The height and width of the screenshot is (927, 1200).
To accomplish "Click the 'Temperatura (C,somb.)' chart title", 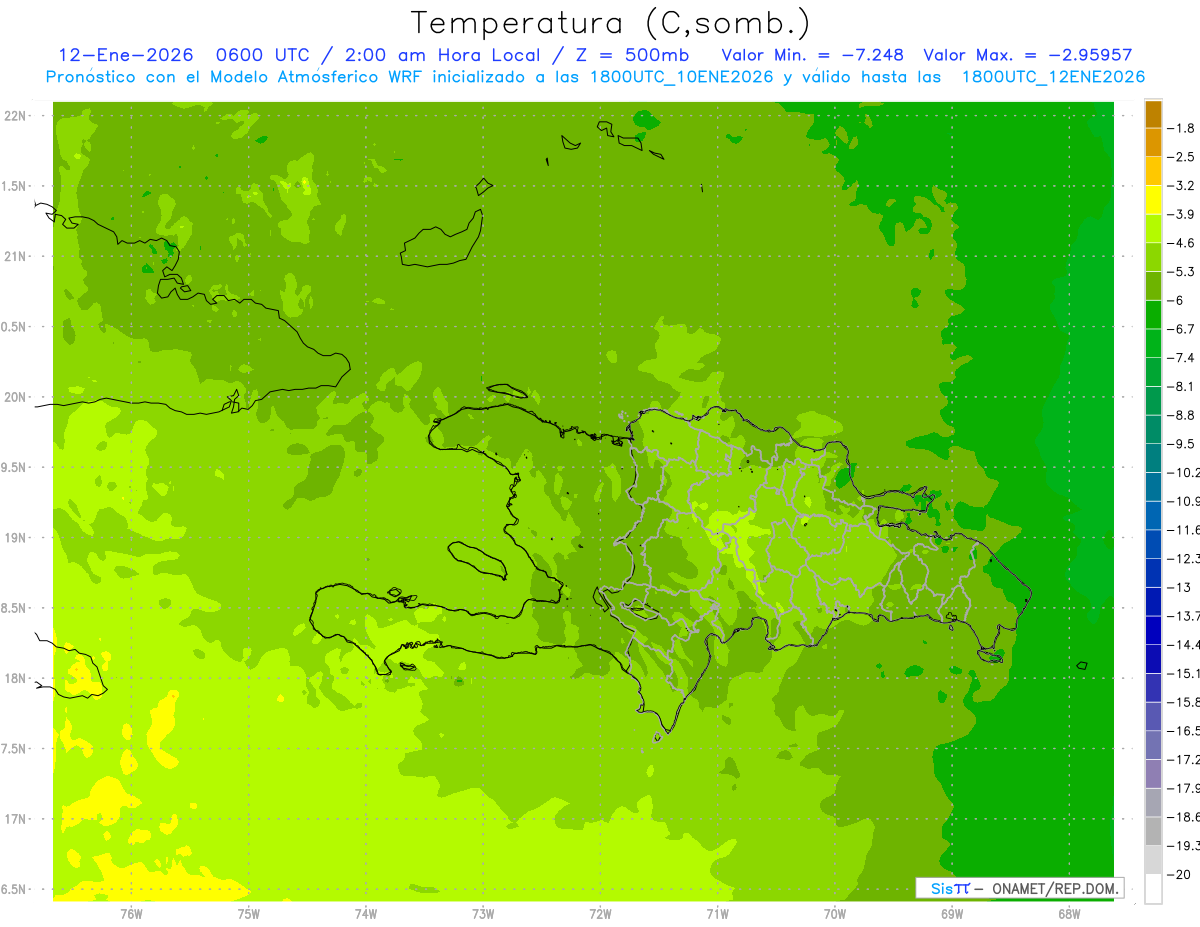I will click(x=611, y=23).
